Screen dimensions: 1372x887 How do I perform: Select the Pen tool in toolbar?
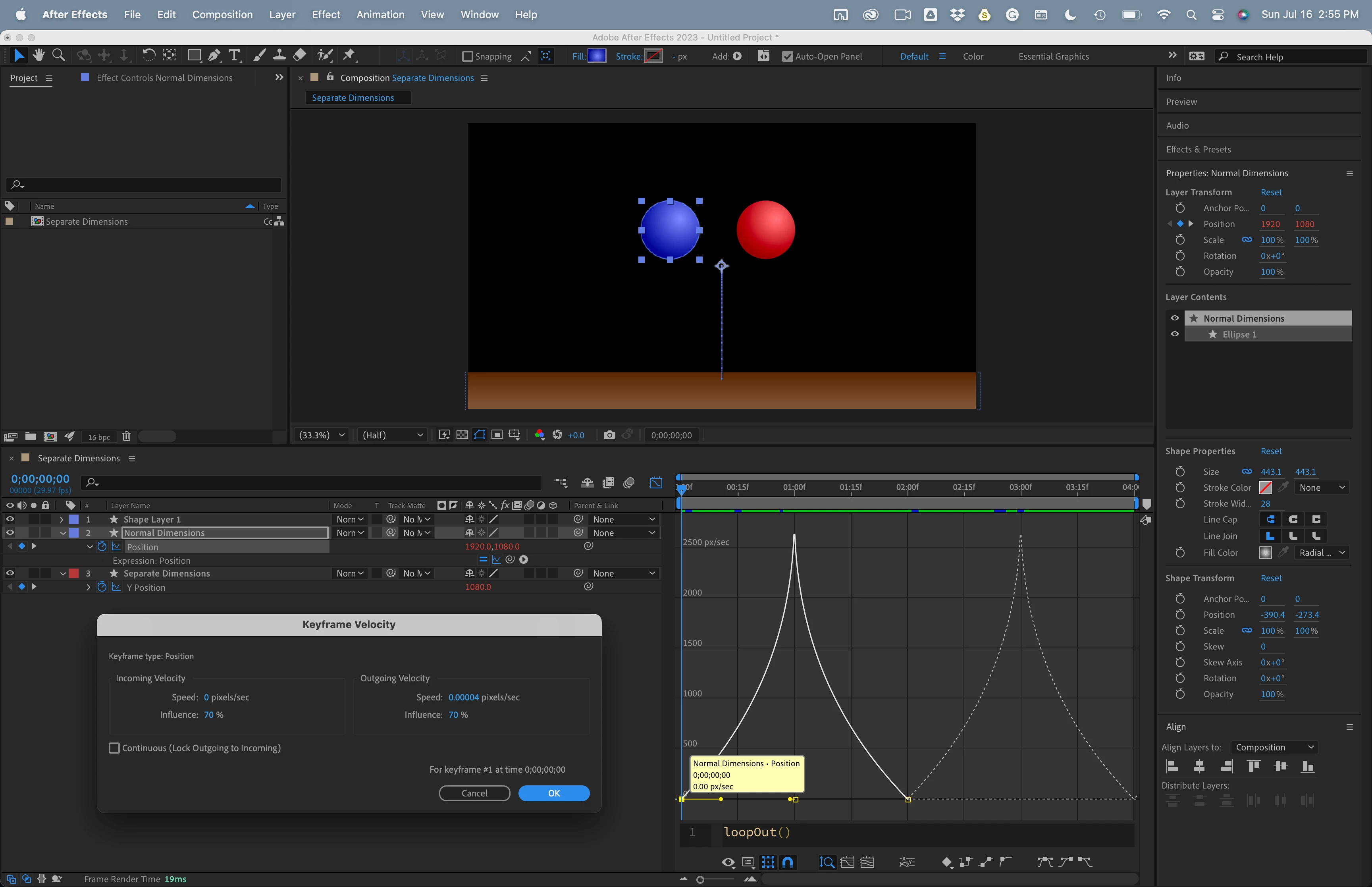tap(214, 55)
